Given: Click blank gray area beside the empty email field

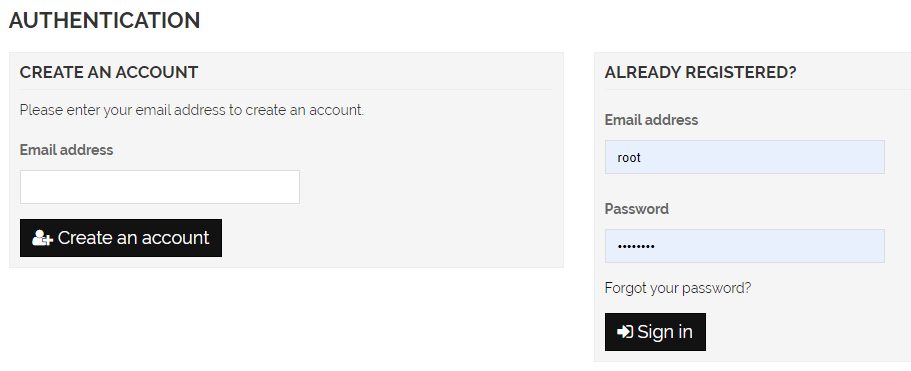Looking at the screenshot, I should [430, 187].
